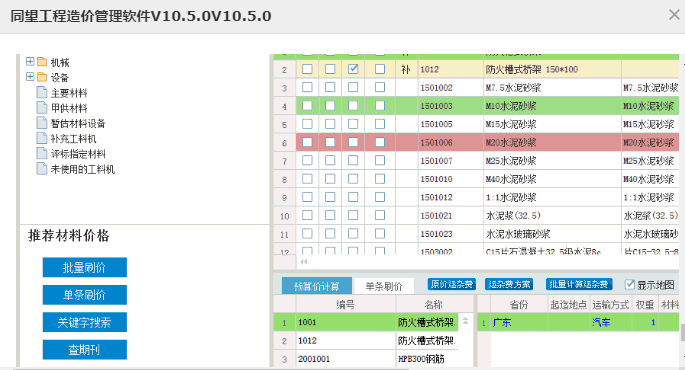This screenshot has width=685, height=370.
Task: Click the jump-to-top double arrow in the 名称 list
Action: (465, 321)
